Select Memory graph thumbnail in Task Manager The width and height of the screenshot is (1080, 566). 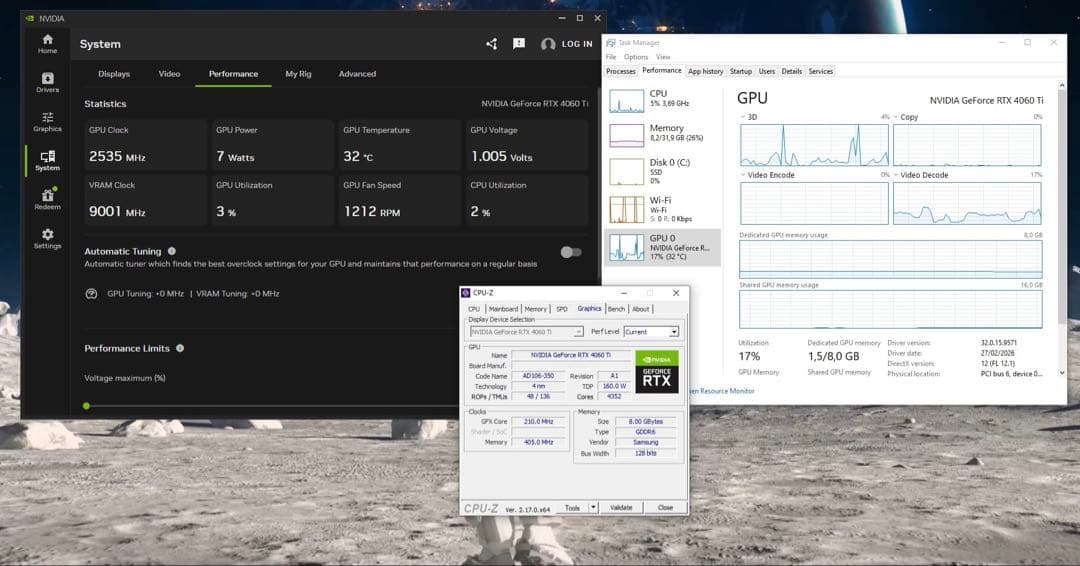click(626, 135)
